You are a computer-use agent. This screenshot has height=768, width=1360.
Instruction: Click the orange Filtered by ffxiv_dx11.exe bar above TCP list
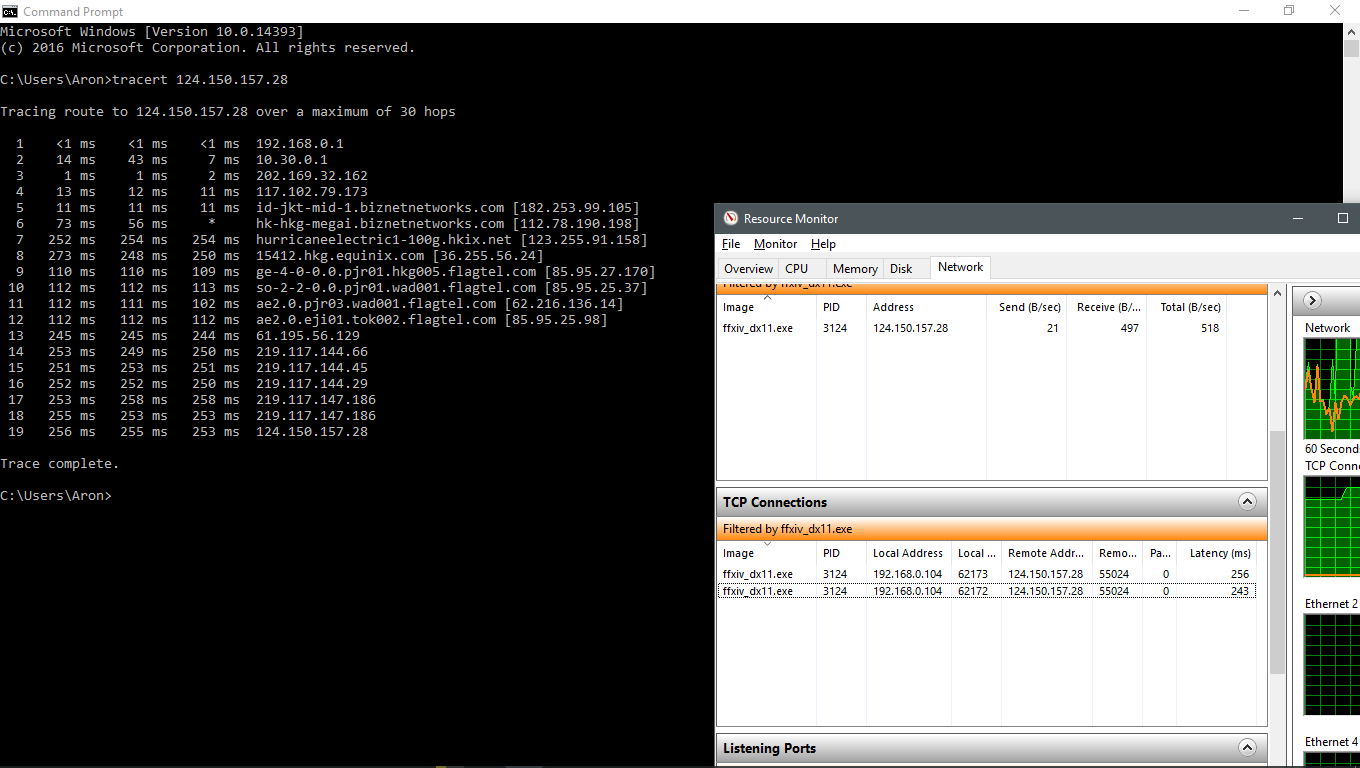click(x=992, y=529)
